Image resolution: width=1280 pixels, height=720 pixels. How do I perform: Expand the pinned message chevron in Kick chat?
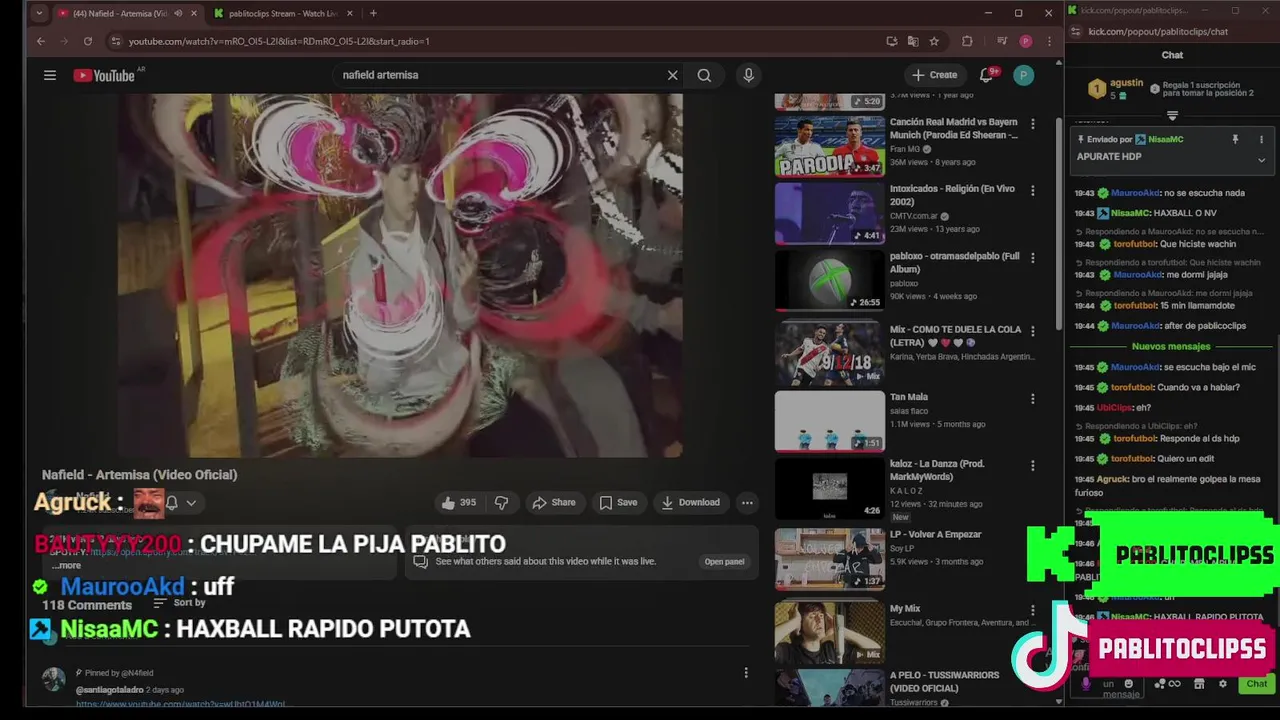(1261, 160)
